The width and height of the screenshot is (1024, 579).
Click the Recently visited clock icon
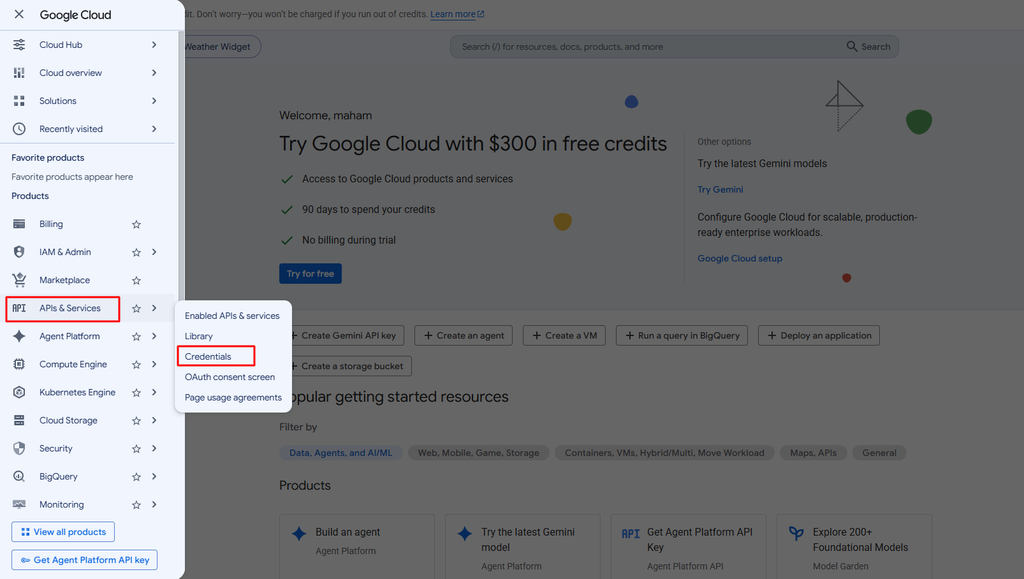coord(19,129)
